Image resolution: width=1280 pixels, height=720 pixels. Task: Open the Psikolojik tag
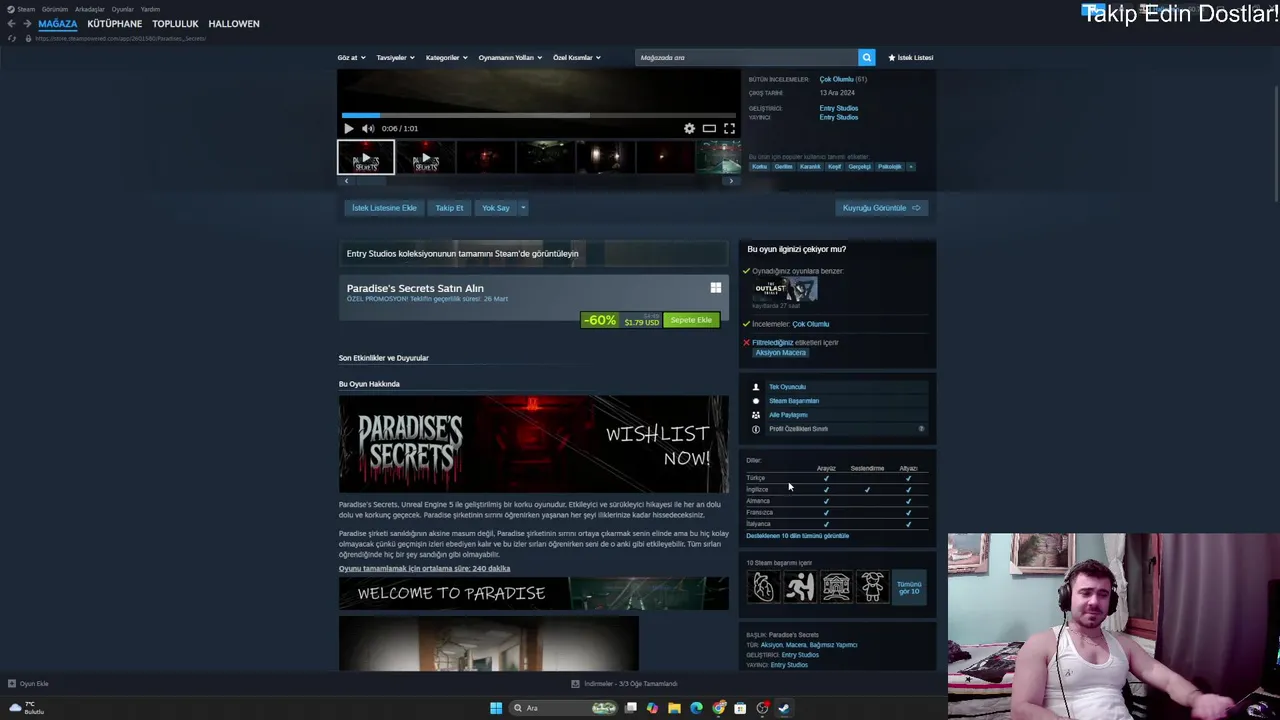tap(890, 167)
